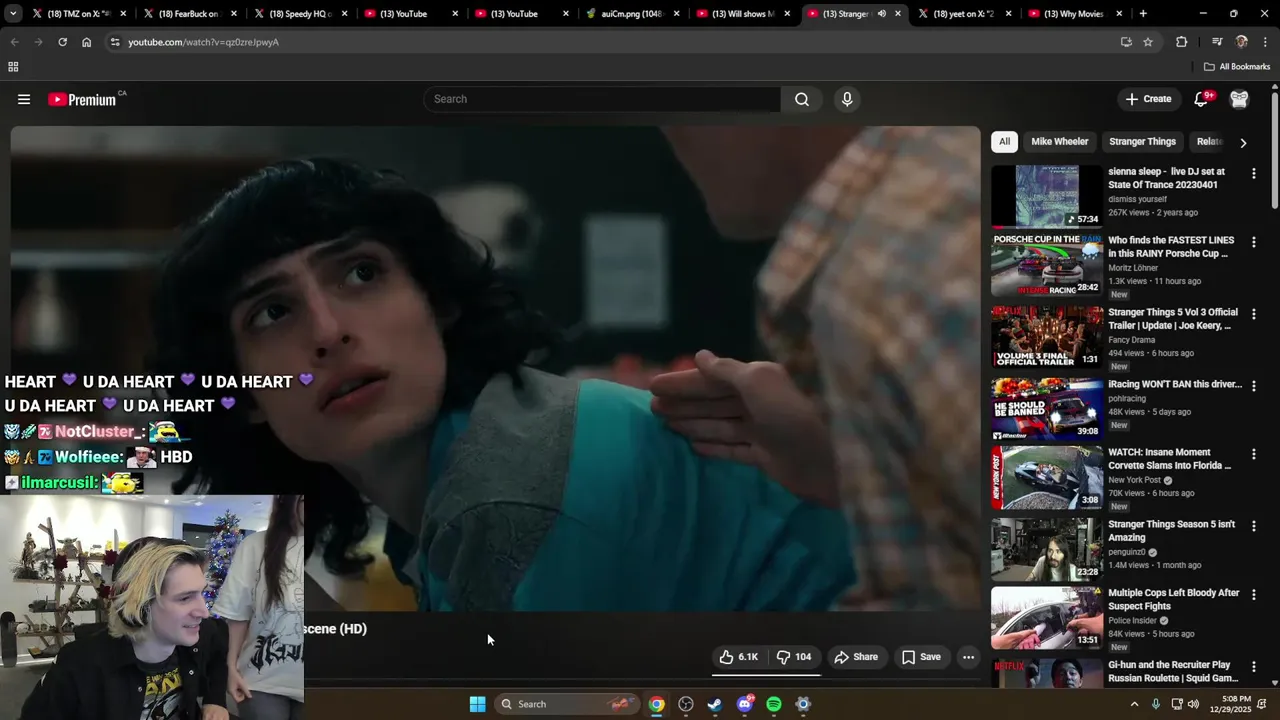Go to Chrome home page button
Viewport: 1280px width, 720px height.
pyautogui.click(x=86, y=42)
